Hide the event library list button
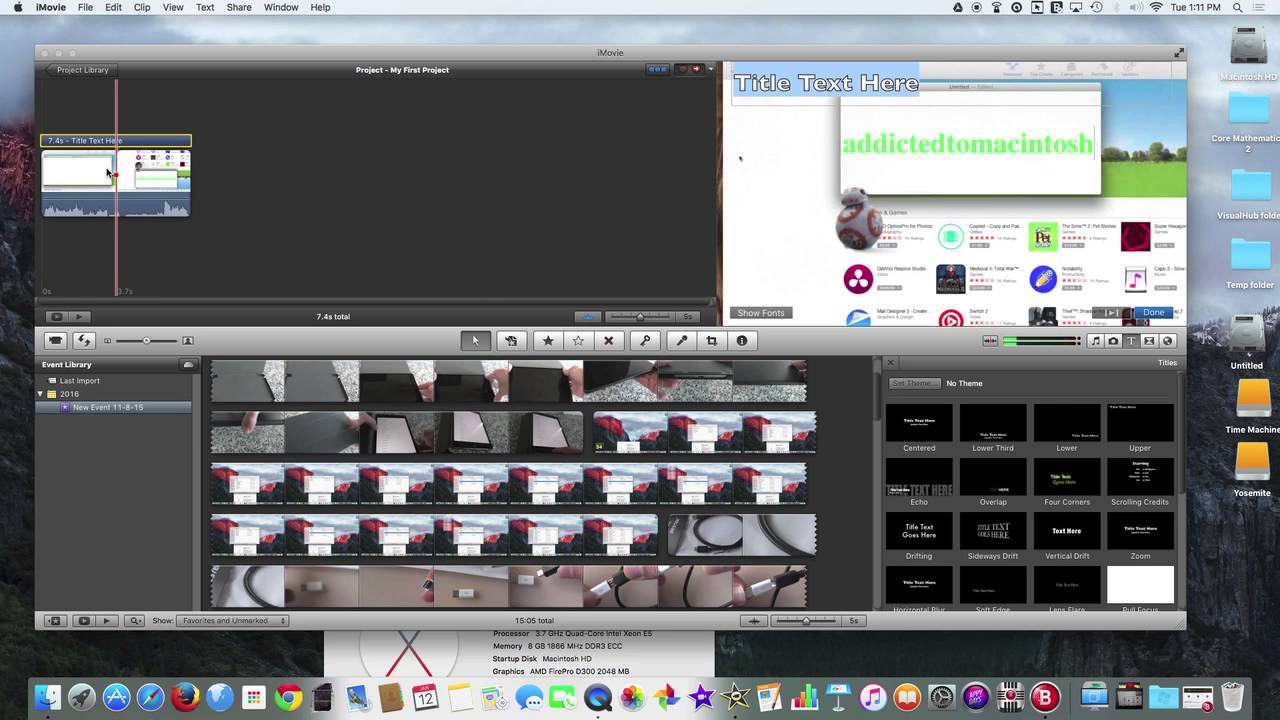The width and height of the screenshot is (1280, 720). 56,621
